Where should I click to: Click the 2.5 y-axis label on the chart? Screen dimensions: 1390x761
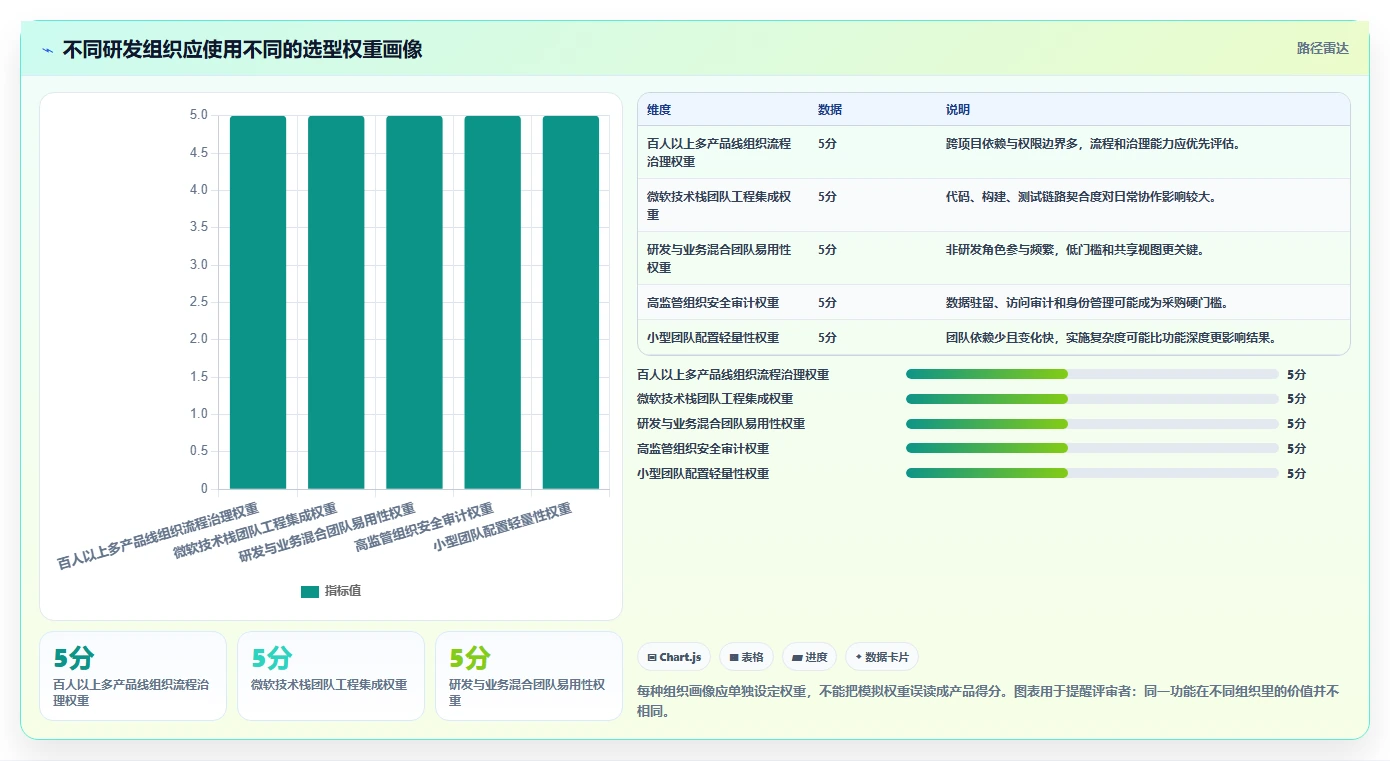point(198,302)
